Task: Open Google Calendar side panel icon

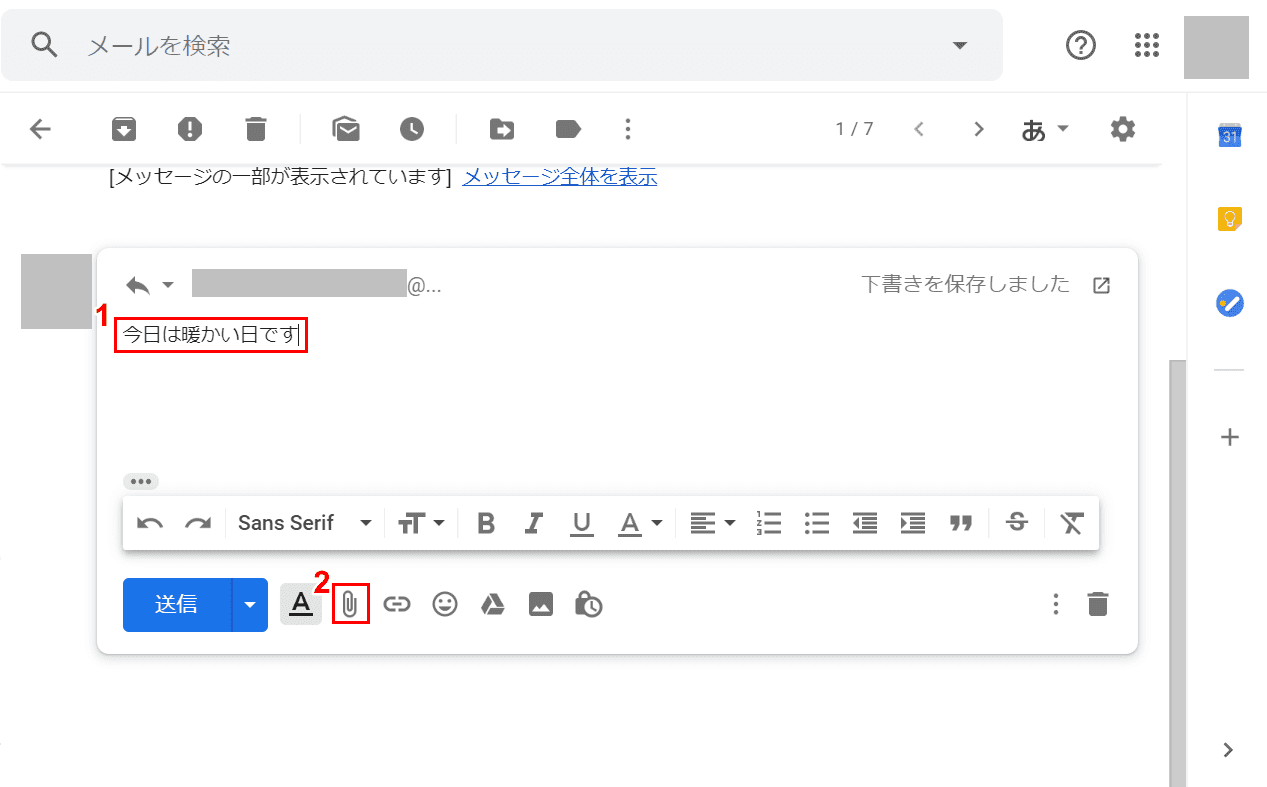Action: coord(1230,136)
